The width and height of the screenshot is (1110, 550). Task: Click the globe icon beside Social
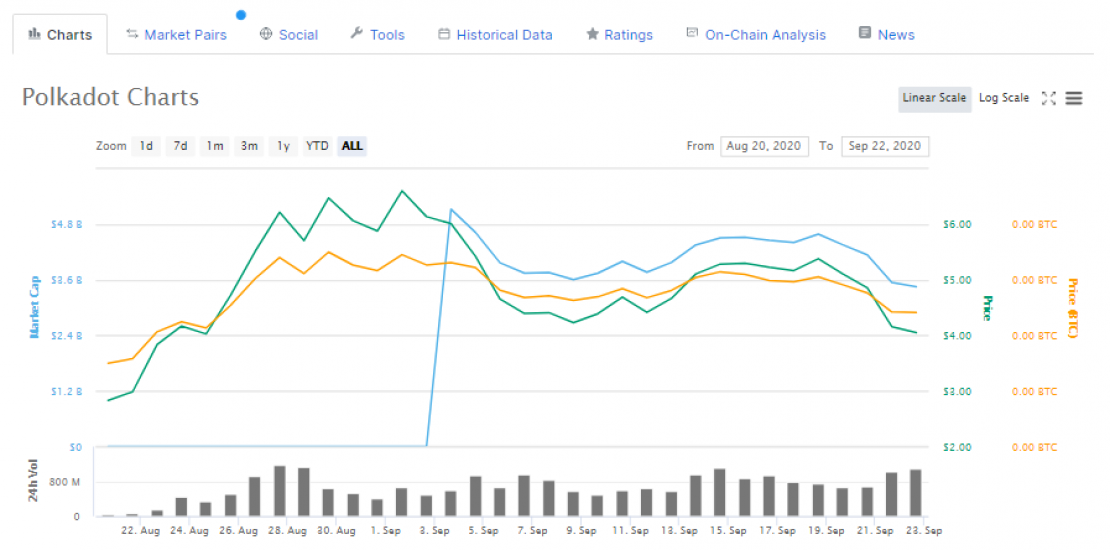coord(266,34)
